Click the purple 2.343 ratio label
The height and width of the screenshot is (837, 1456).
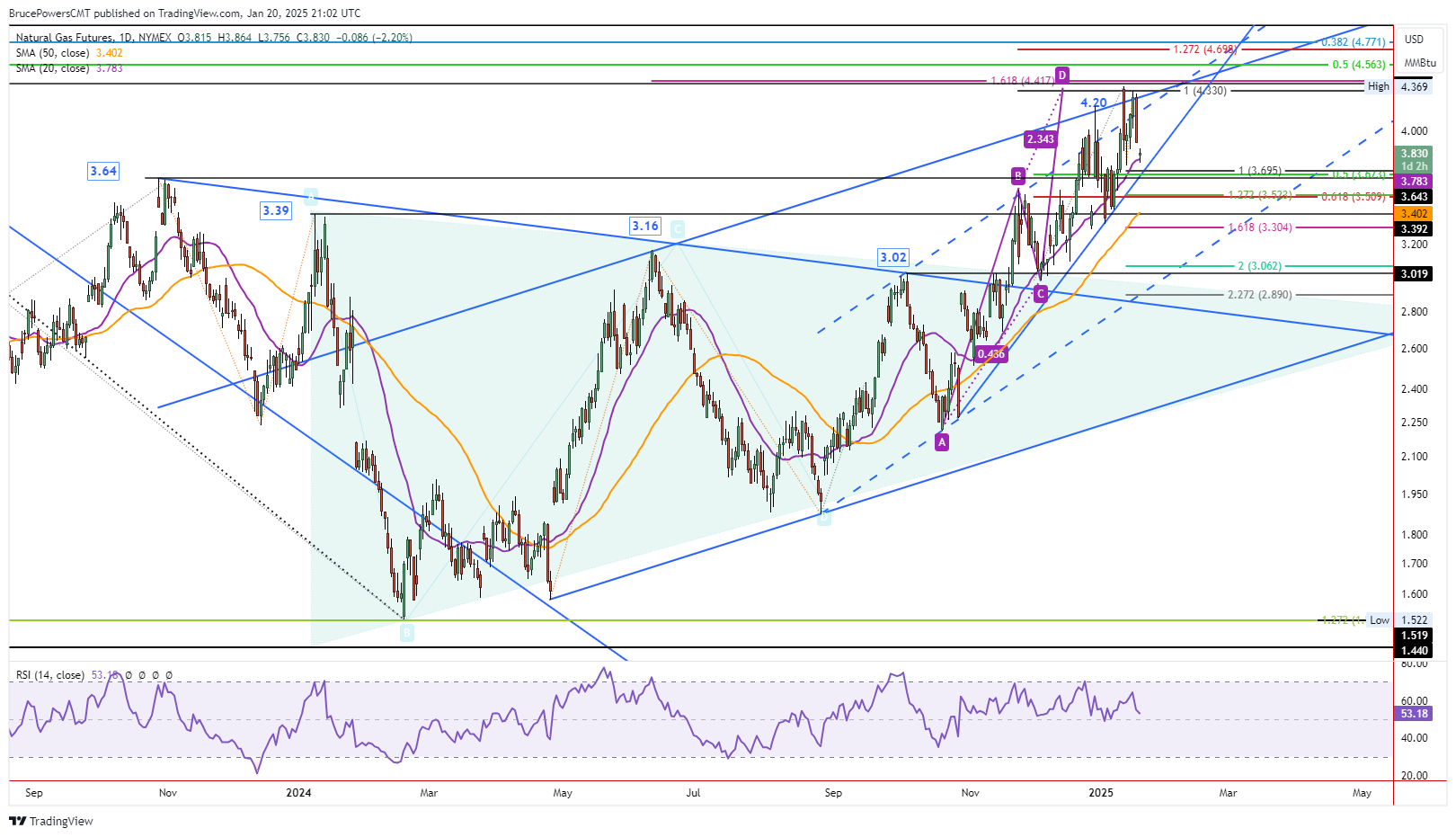tap(1040, 139)
